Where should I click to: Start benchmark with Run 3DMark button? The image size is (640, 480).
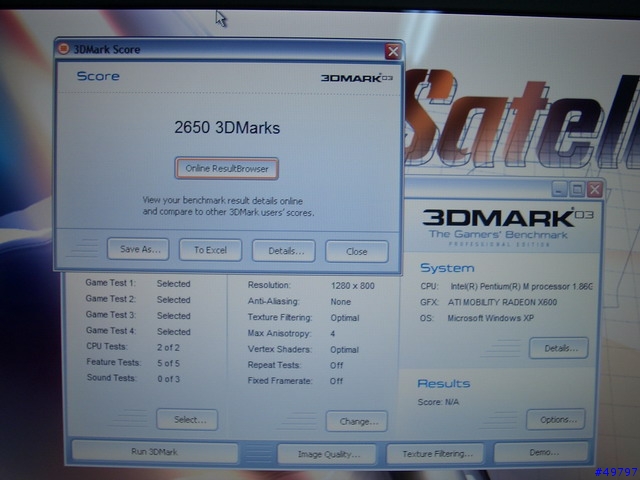tap(155, 452)
